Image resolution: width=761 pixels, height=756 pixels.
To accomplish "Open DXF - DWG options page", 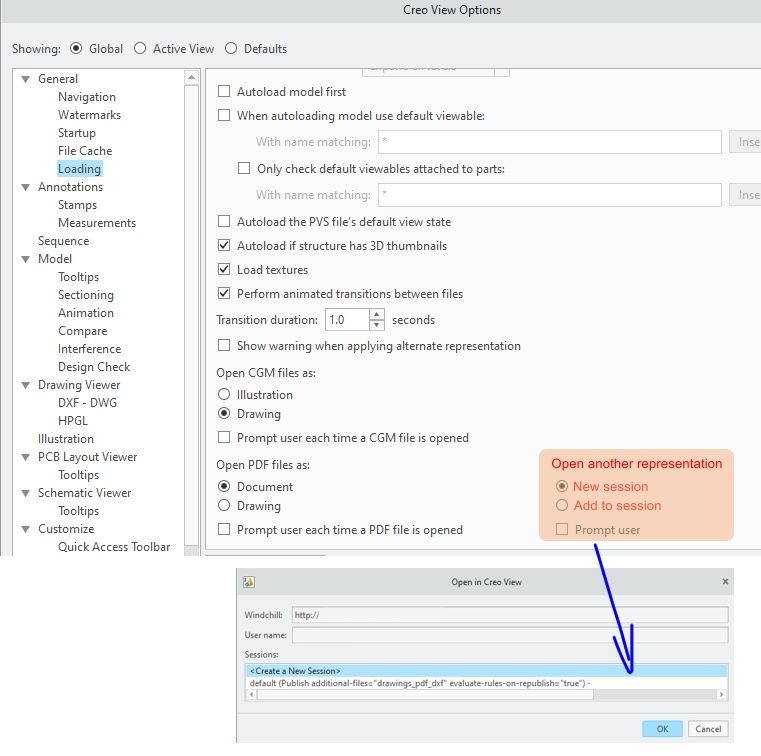I will point(87,403).
